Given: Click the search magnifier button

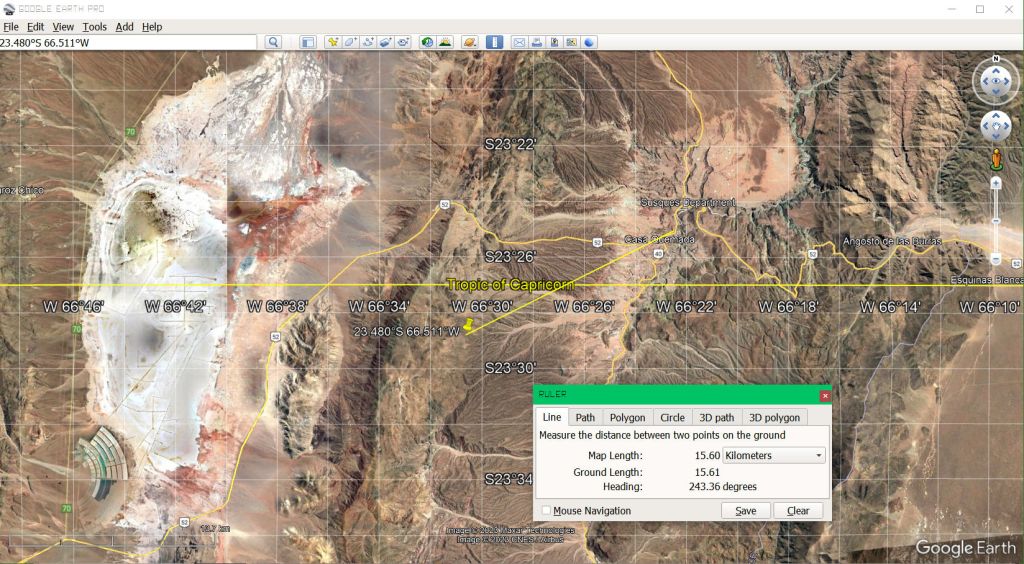Looking at the screenshot, I should [273, 42].
